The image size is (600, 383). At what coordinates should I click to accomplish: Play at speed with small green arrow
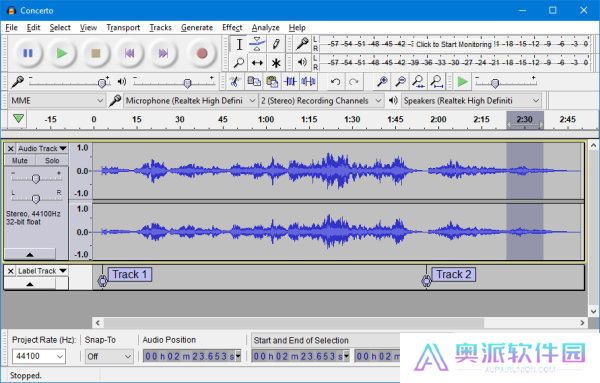click(x=462, y=81)
